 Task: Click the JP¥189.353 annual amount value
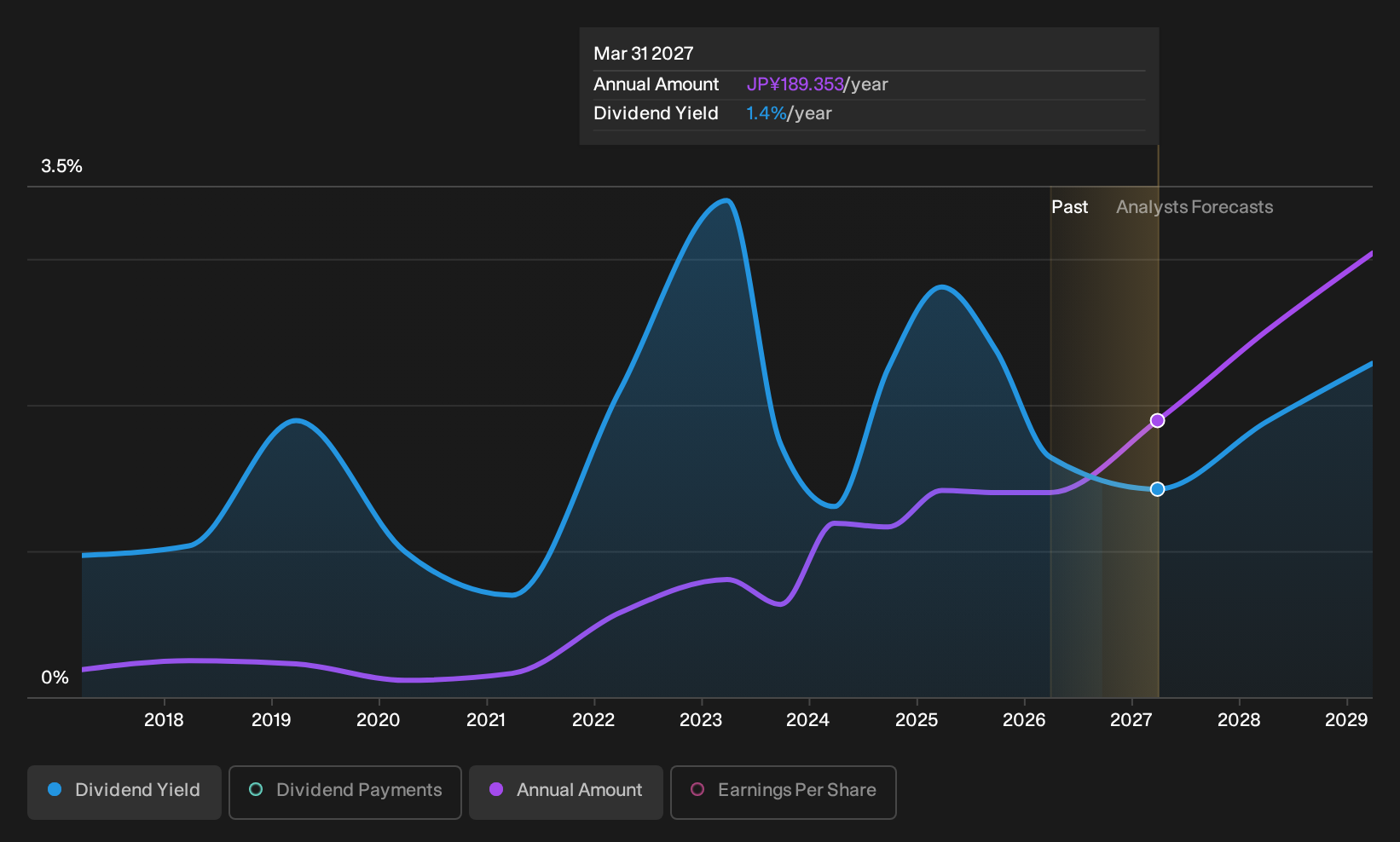point(795,84)
